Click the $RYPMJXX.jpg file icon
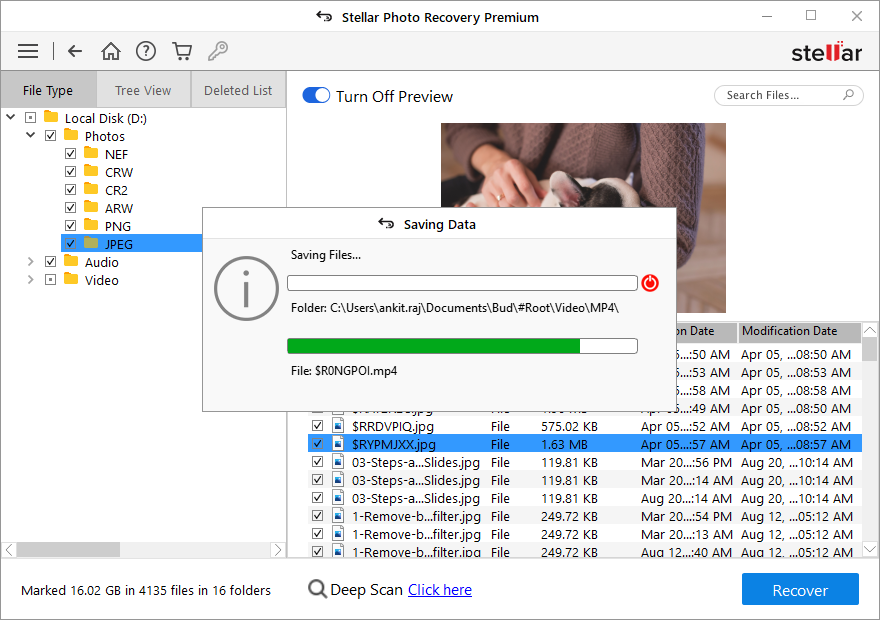The height and width of the screenshot is (620, 880). click(x=338, y=444)
